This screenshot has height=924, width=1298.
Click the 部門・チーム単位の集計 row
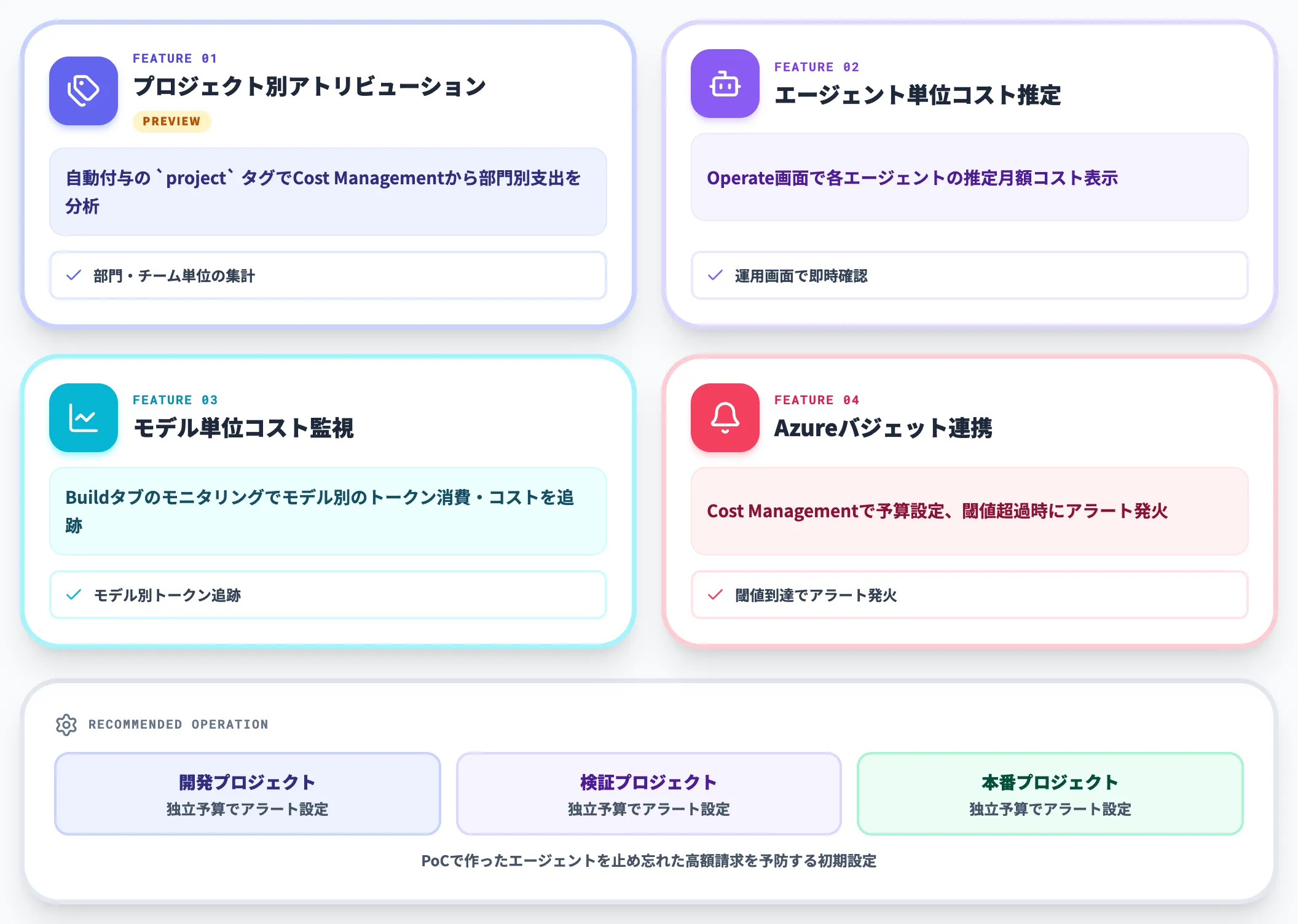pos(328,275)
